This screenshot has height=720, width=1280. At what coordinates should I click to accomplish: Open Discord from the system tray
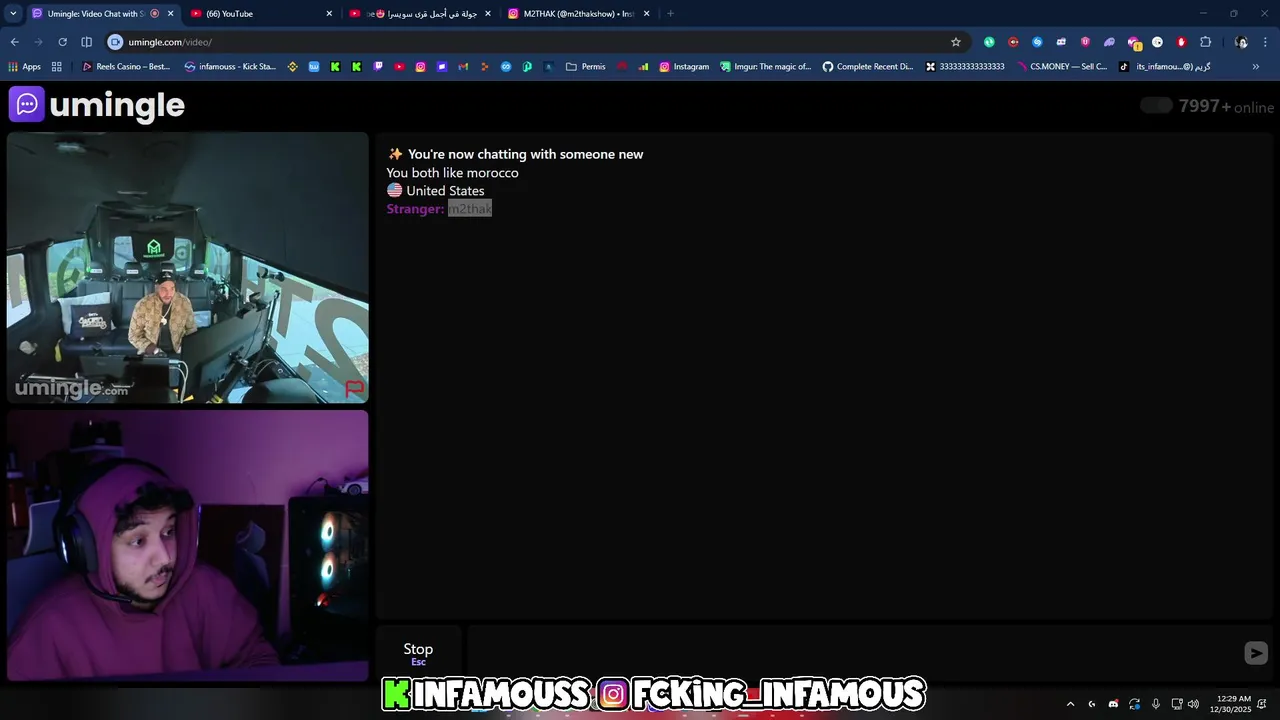coord(1113,704)
